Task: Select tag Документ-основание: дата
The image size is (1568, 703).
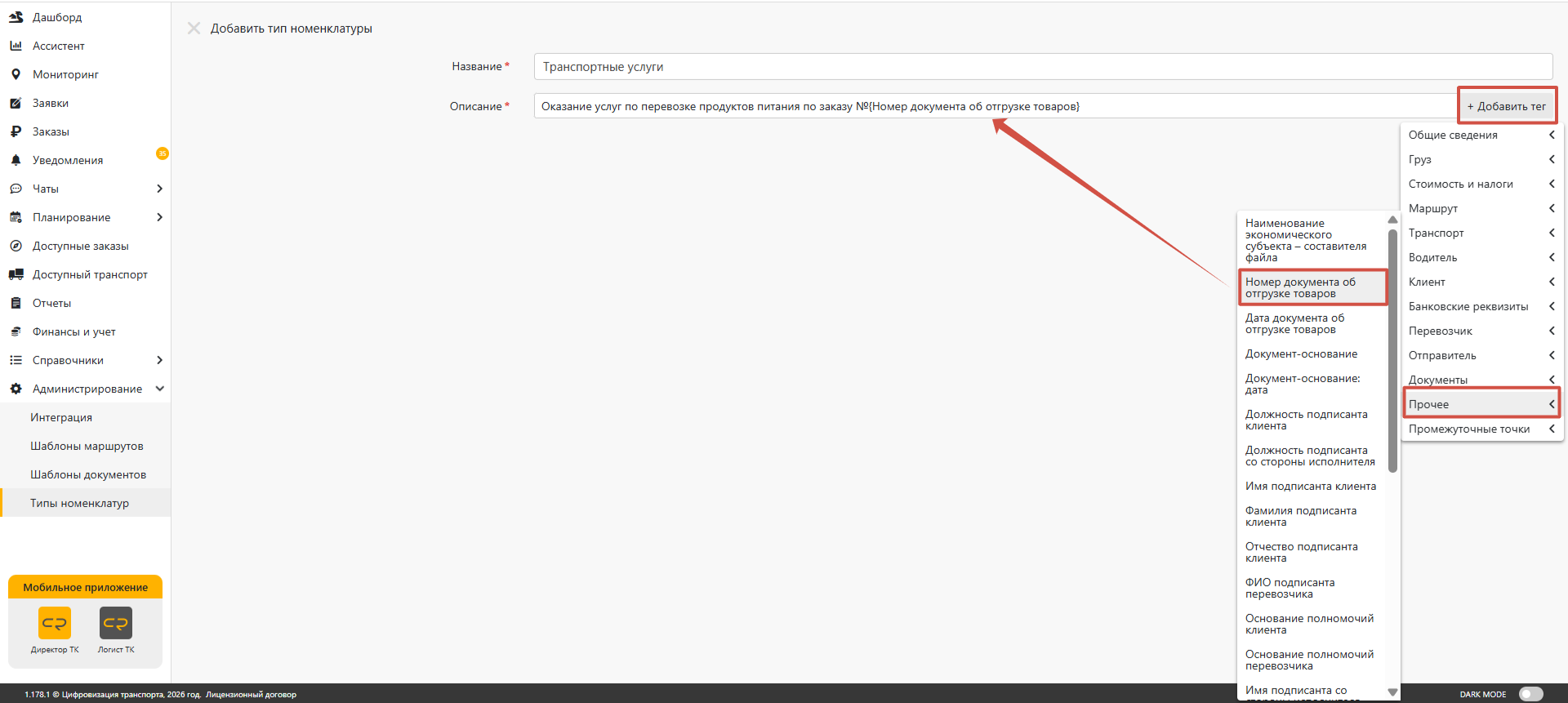Action: (1312, 384)
